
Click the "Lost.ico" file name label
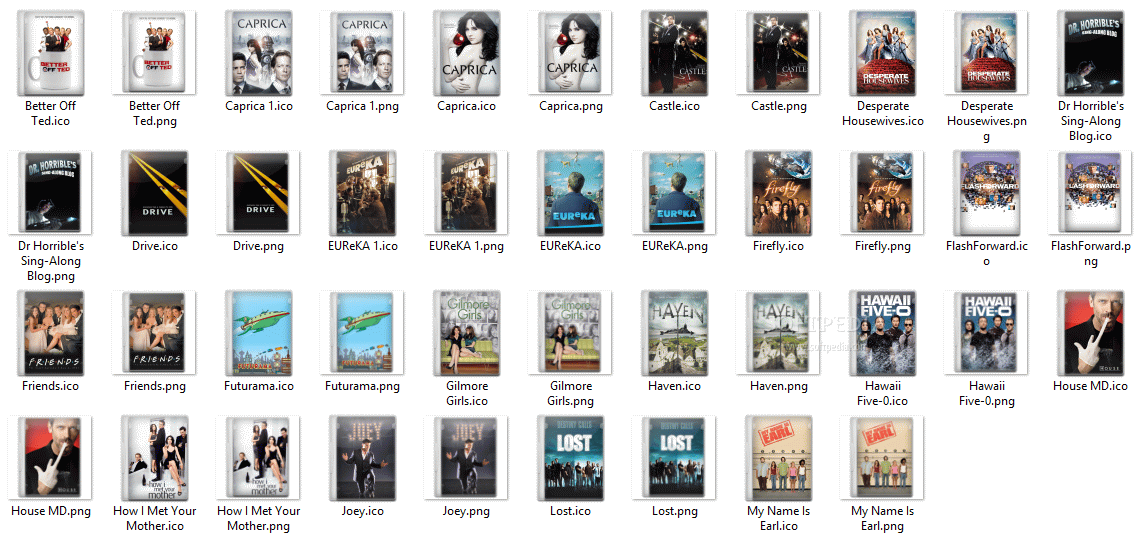tap(571, 512)
